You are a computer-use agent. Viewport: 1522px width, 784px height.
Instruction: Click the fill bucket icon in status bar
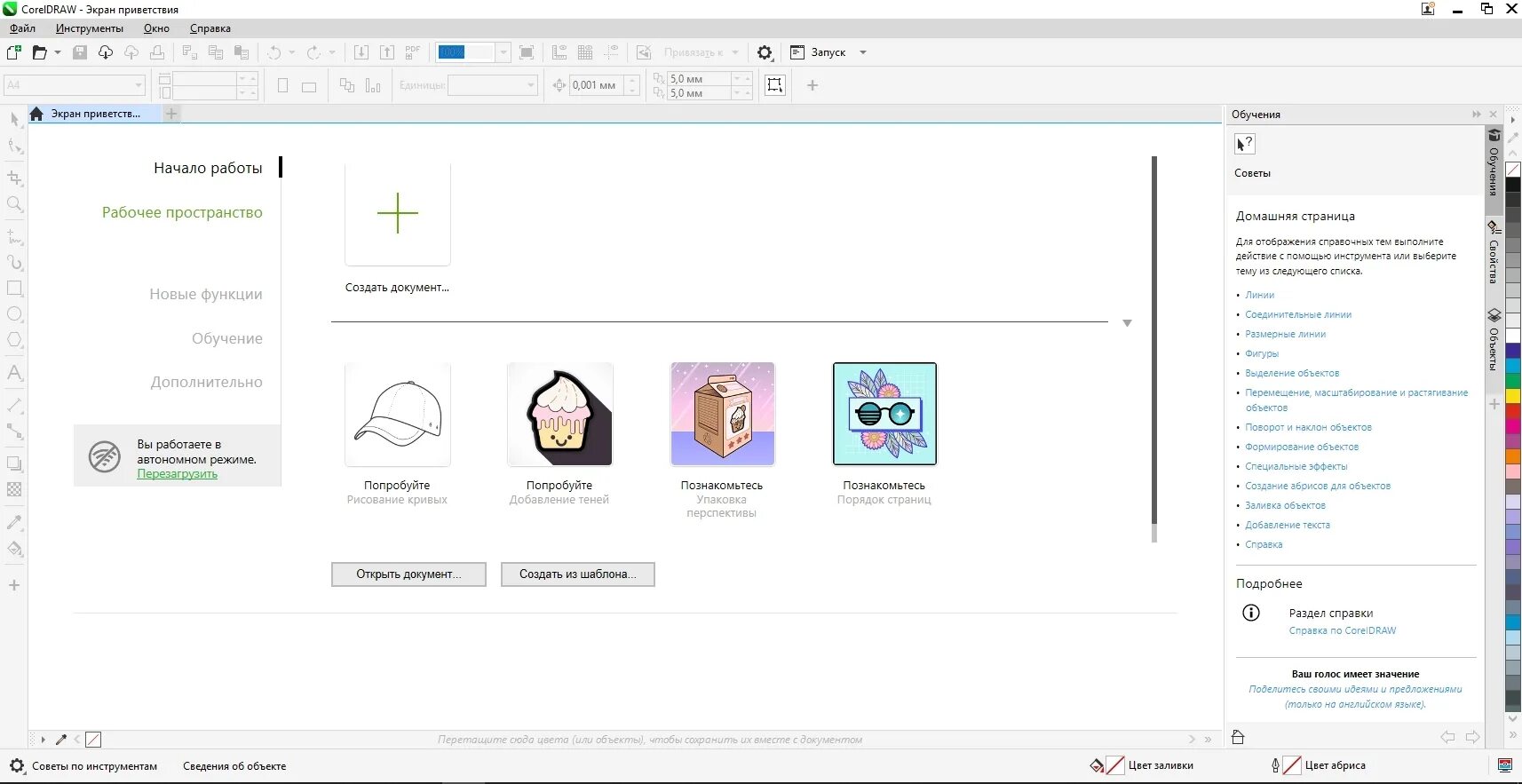[x=1097, y=765]
